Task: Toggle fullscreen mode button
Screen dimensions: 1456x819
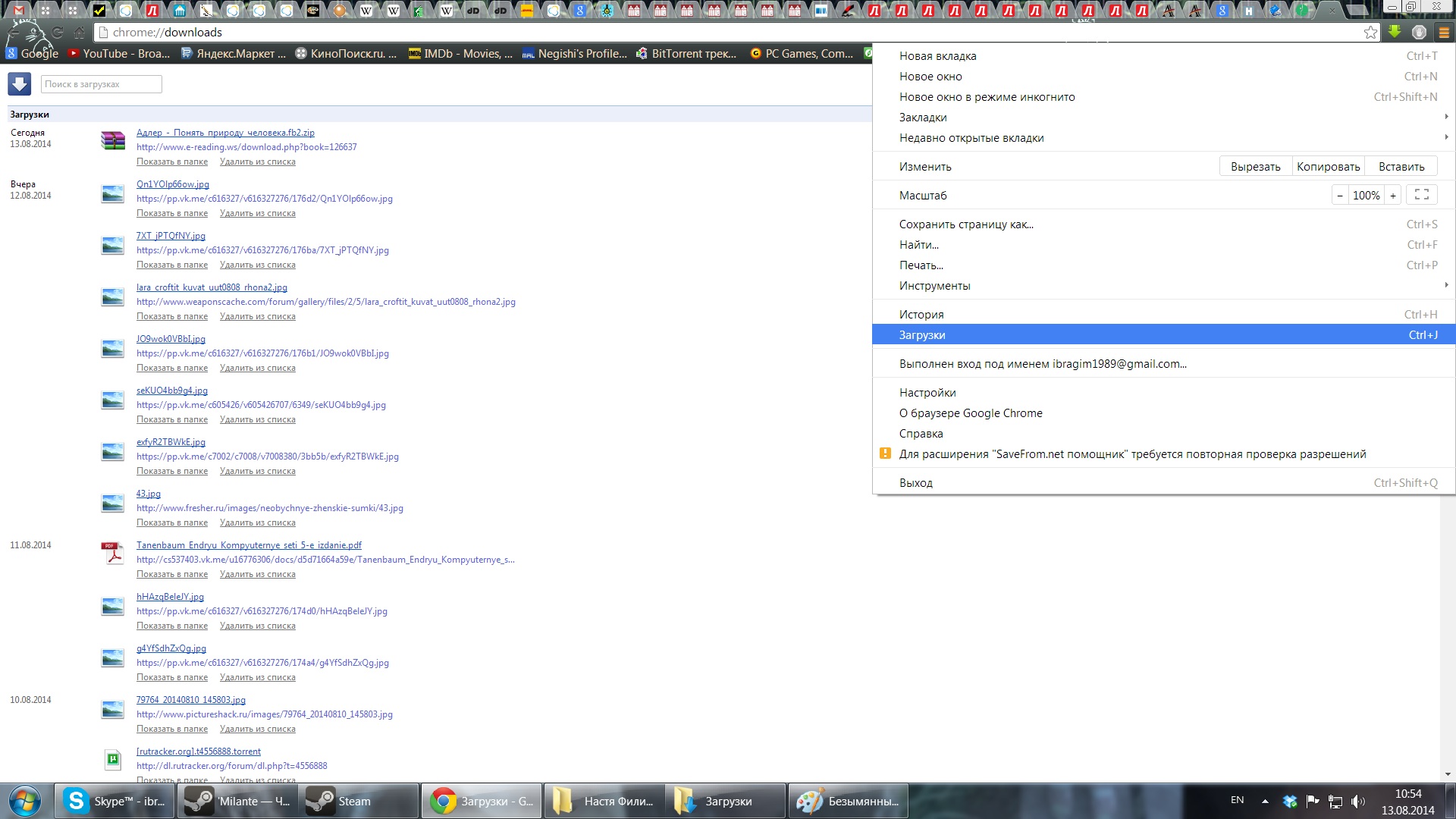Action: click(x=1422, y=195)
